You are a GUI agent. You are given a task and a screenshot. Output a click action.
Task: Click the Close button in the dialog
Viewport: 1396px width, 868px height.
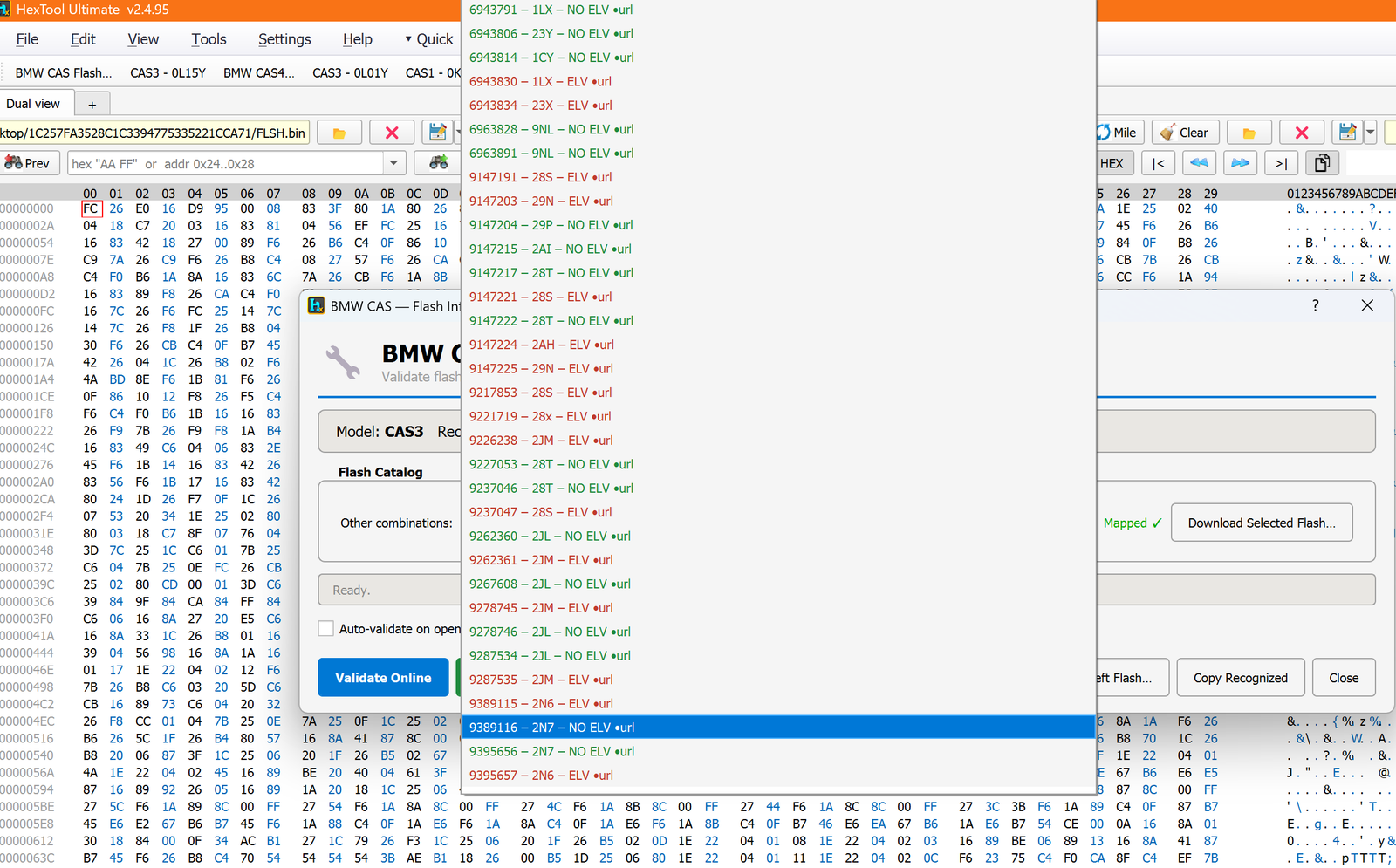pos(1344,678)
